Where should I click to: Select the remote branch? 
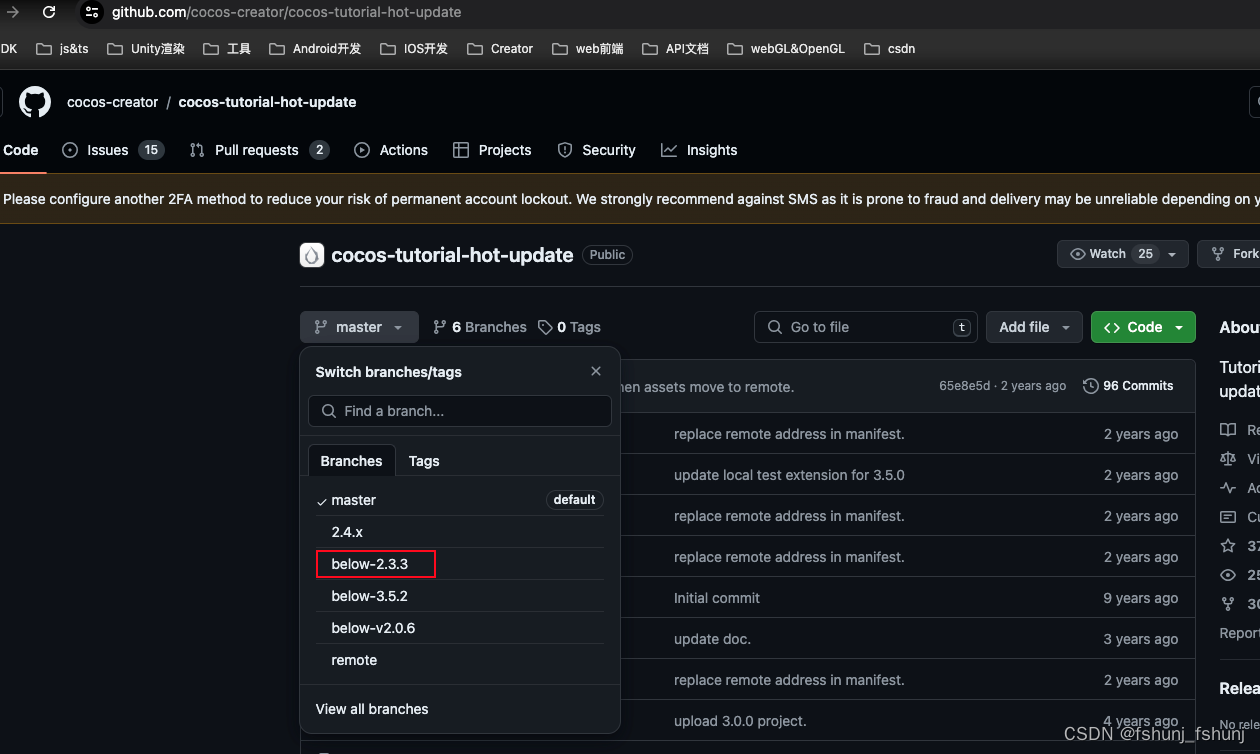460,660
